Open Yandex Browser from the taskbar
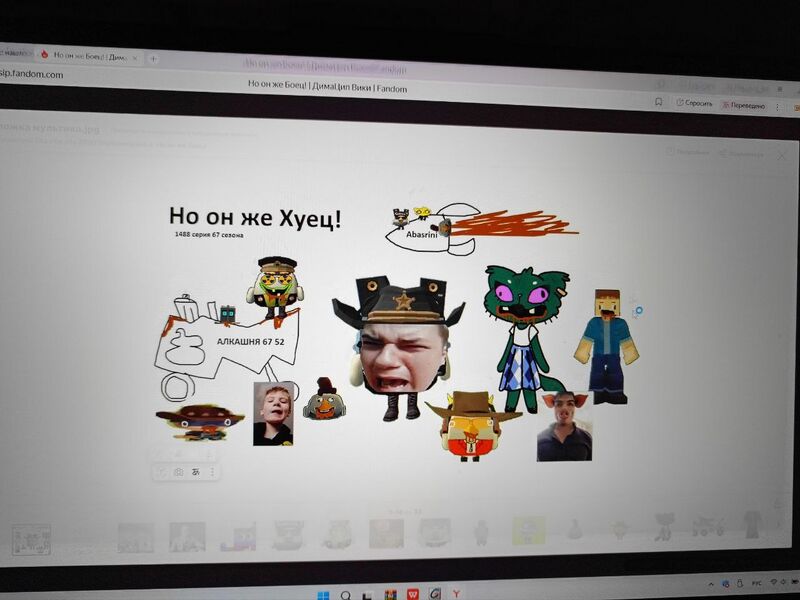800x600 pixels. [459, 594]
